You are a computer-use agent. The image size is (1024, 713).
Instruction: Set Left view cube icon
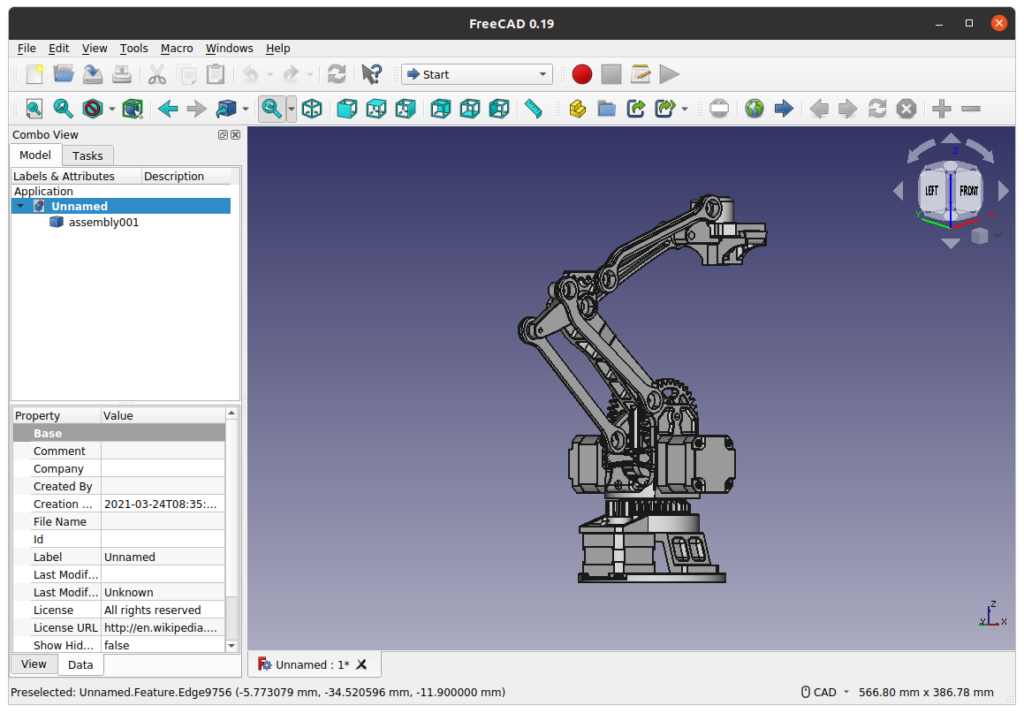click(500, 108)
